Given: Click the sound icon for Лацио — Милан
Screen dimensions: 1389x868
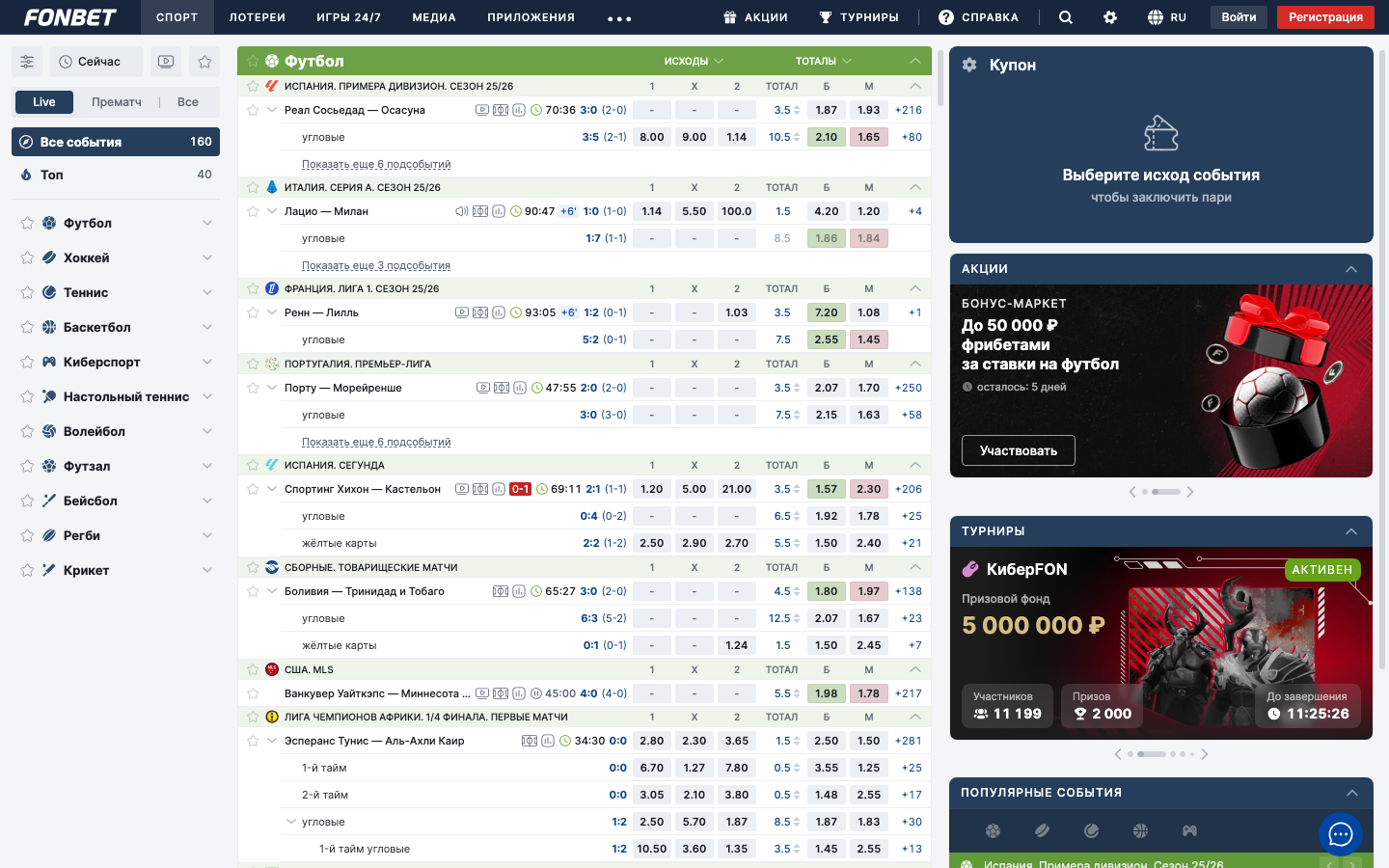Looking at the screenshot, I should pyautogui.click(x=461, y=211).
